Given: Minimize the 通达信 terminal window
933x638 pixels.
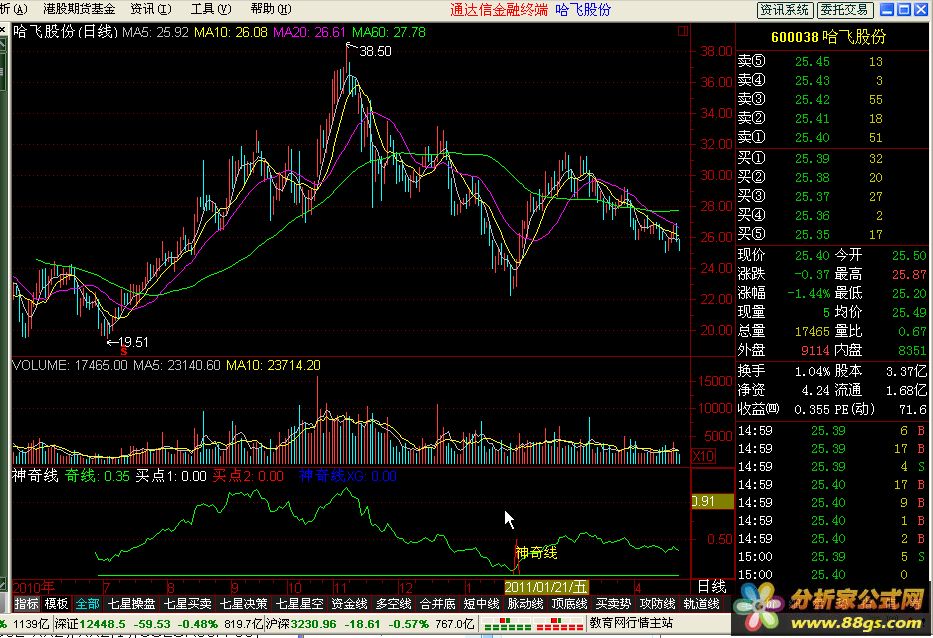Looking at the screenshot, I should (887, 10).
